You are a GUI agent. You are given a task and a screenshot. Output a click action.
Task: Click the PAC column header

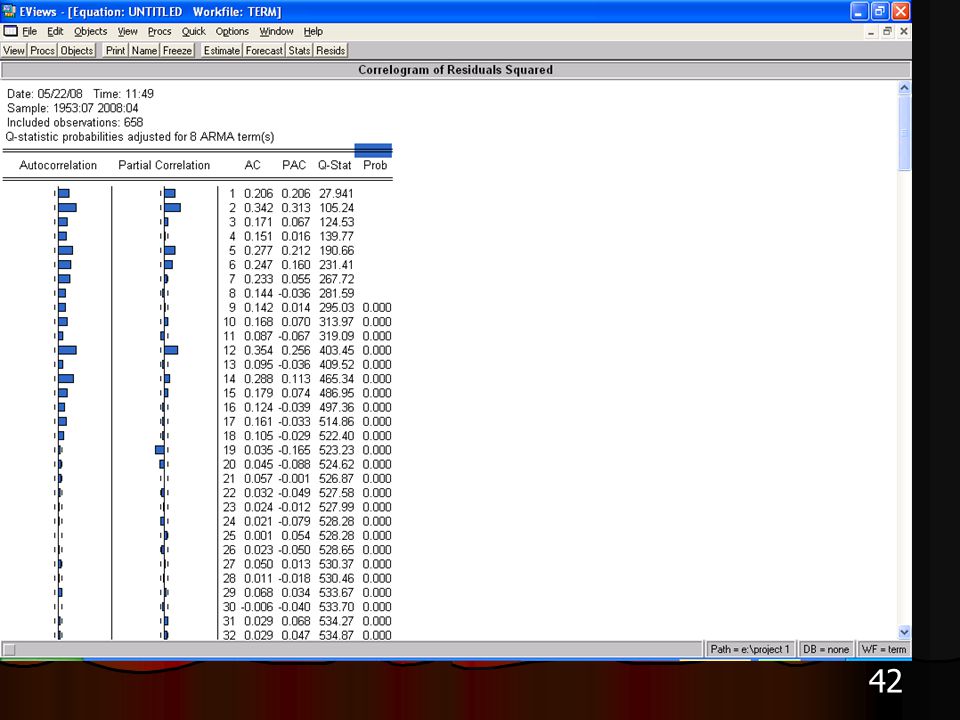click(x=294, y=165)
